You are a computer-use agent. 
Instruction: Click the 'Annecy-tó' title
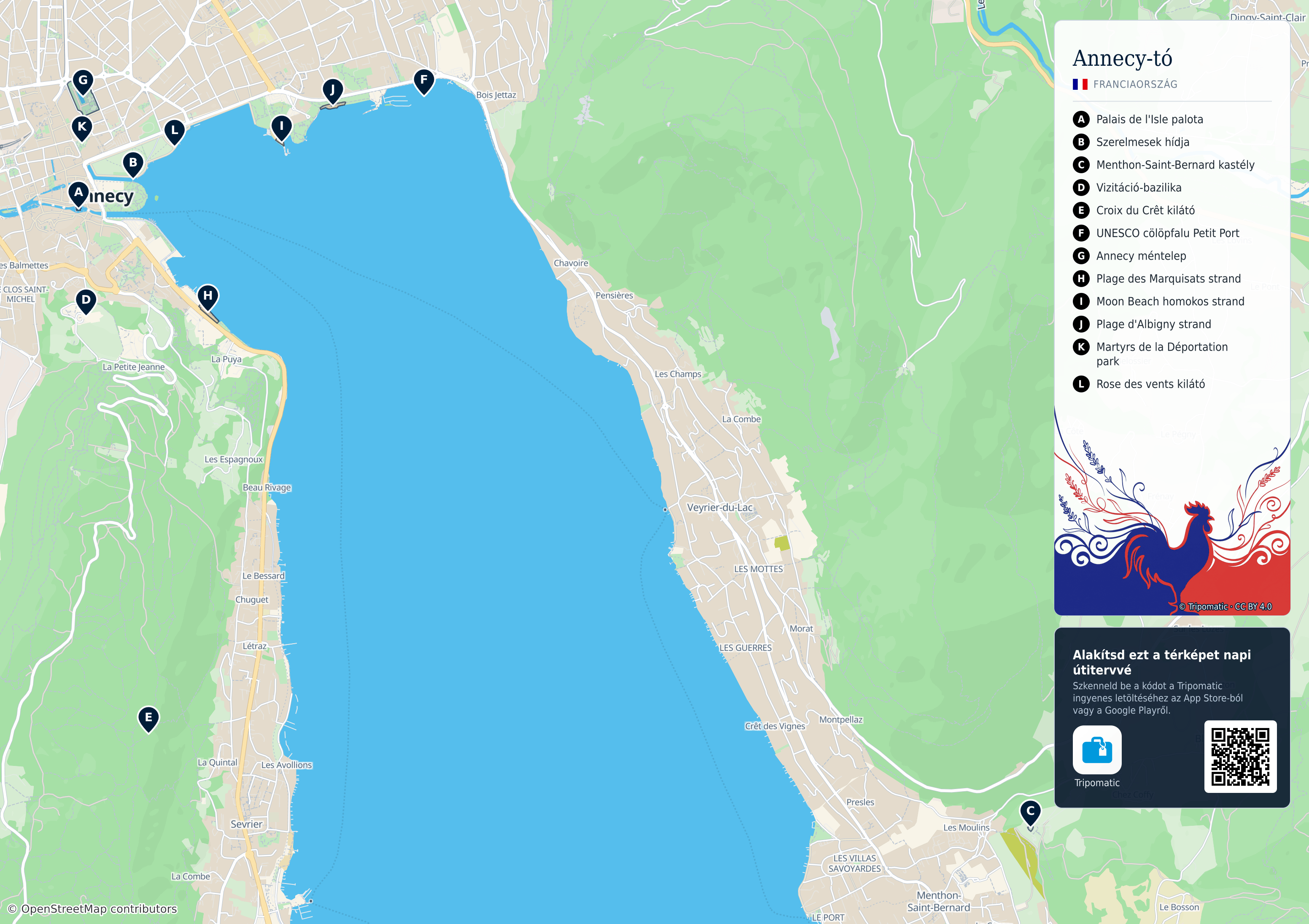(x=1122, y=58)
